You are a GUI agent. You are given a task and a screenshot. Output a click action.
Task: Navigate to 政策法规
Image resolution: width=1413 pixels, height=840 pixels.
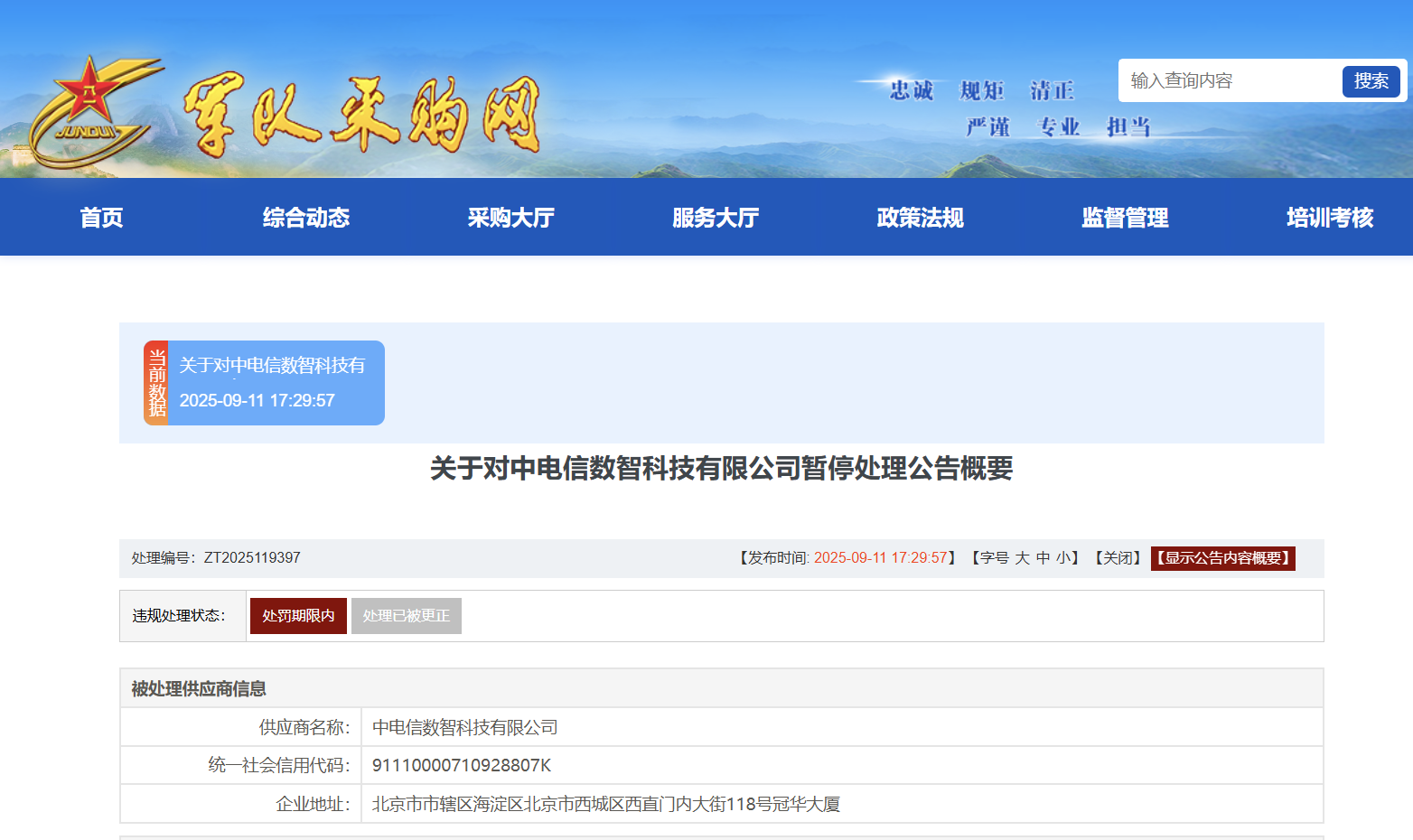coord(921,218)
